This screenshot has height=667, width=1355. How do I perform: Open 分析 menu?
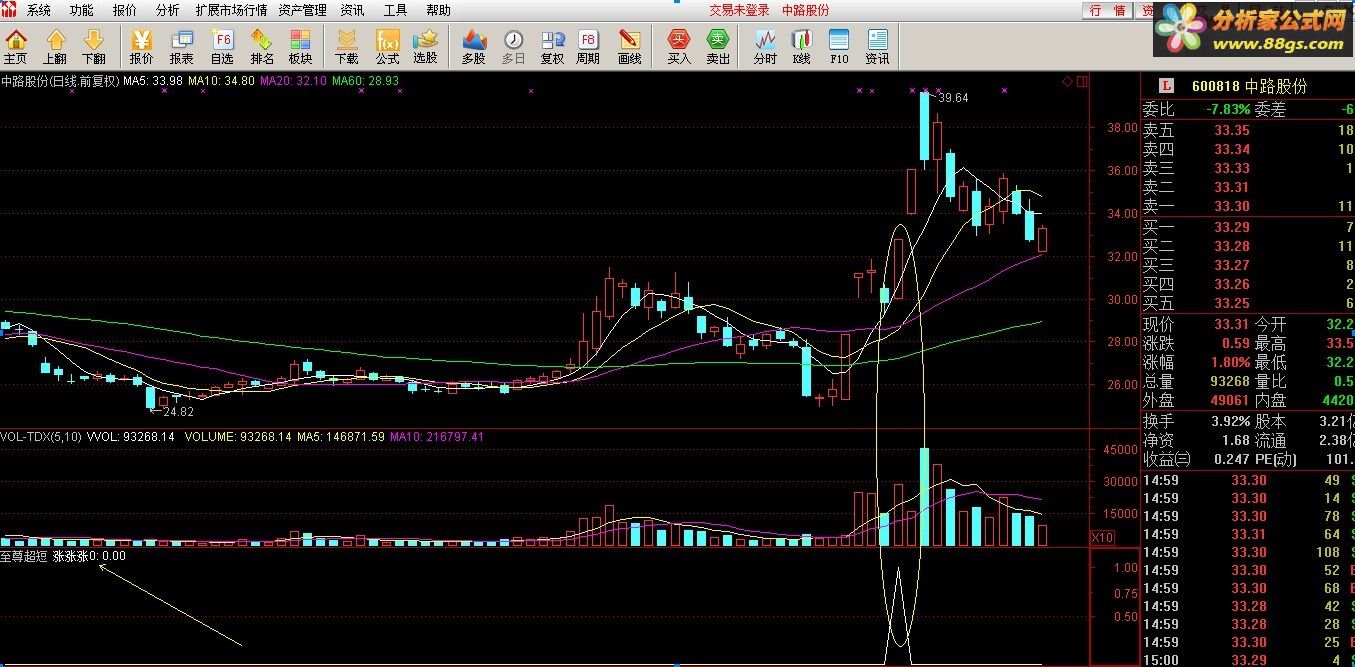point(168,10)
